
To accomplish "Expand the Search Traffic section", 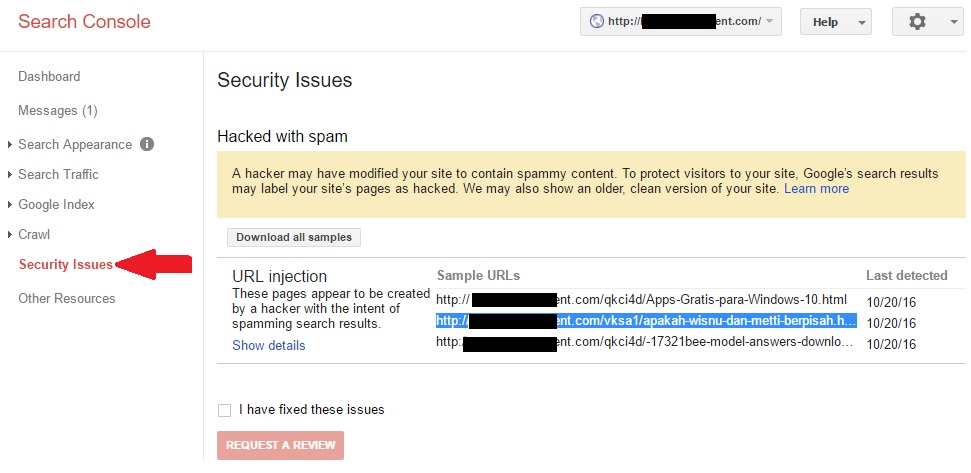I will tap(58, 175).
